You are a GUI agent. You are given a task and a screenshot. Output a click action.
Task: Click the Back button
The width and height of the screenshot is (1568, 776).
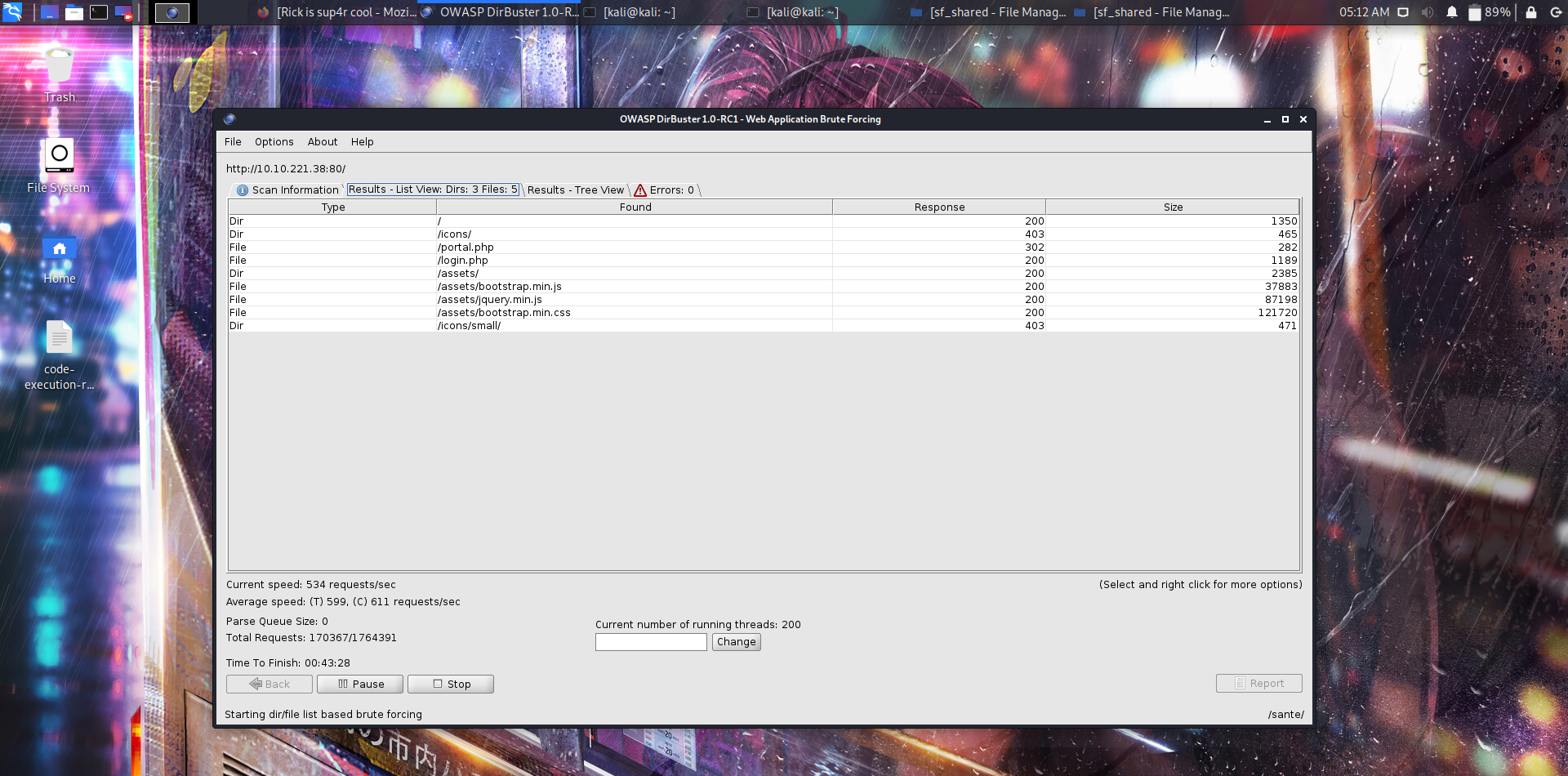(269, 685)
